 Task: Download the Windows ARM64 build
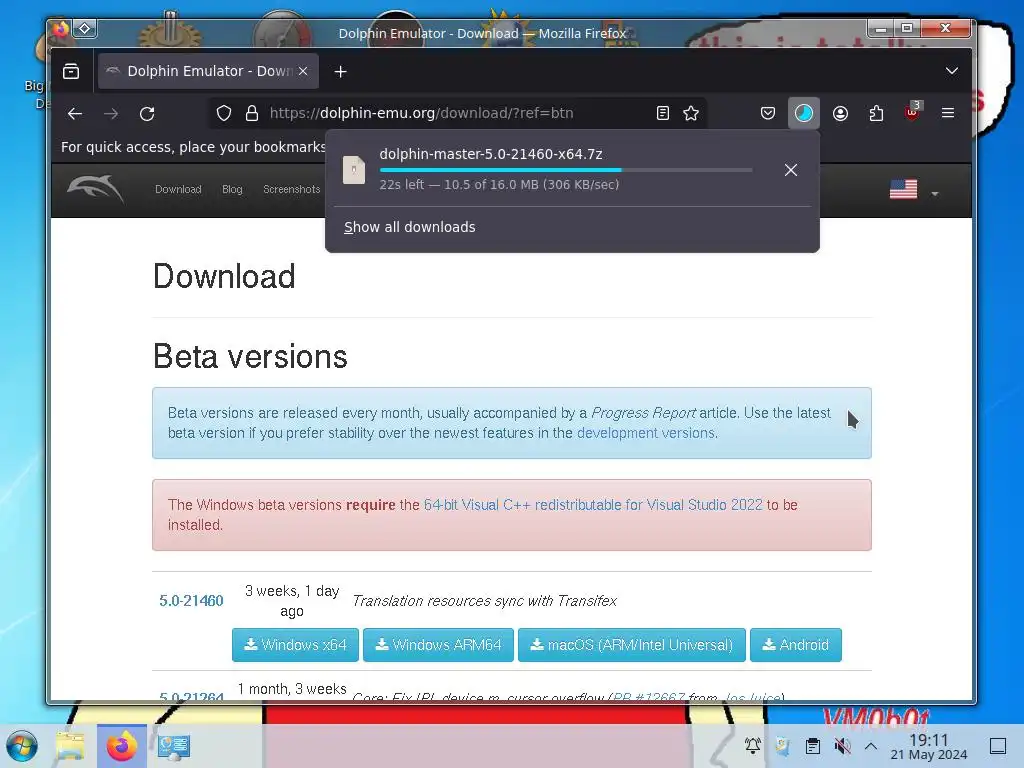coord(438,645)
